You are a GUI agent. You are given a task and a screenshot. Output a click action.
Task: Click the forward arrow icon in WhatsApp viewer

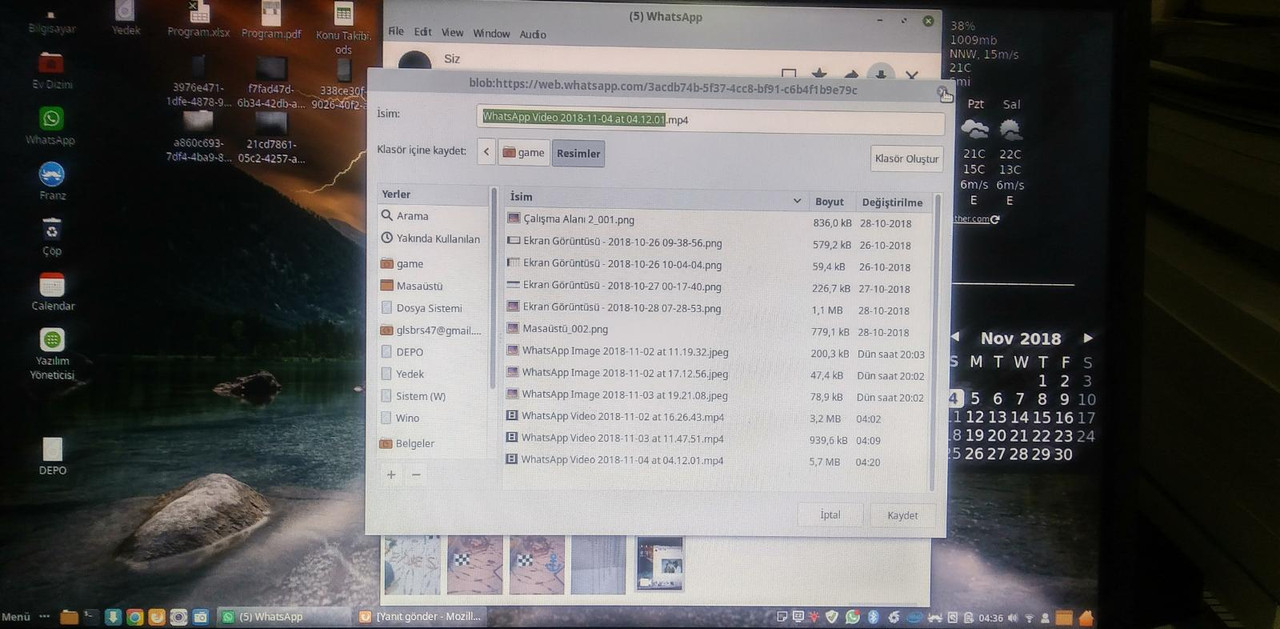(851, 74)
